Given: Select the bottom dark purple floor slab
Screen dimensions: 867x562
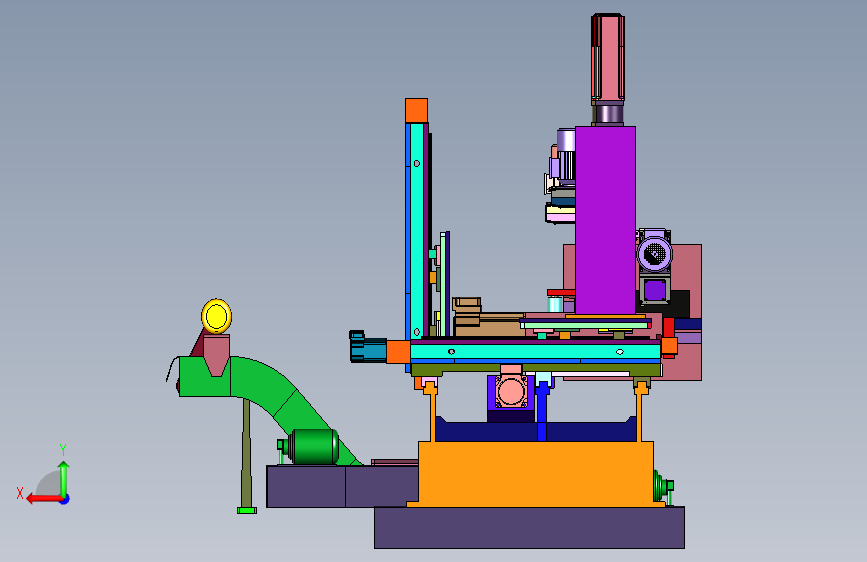Looking at the screenshot, I should (529, 528).
